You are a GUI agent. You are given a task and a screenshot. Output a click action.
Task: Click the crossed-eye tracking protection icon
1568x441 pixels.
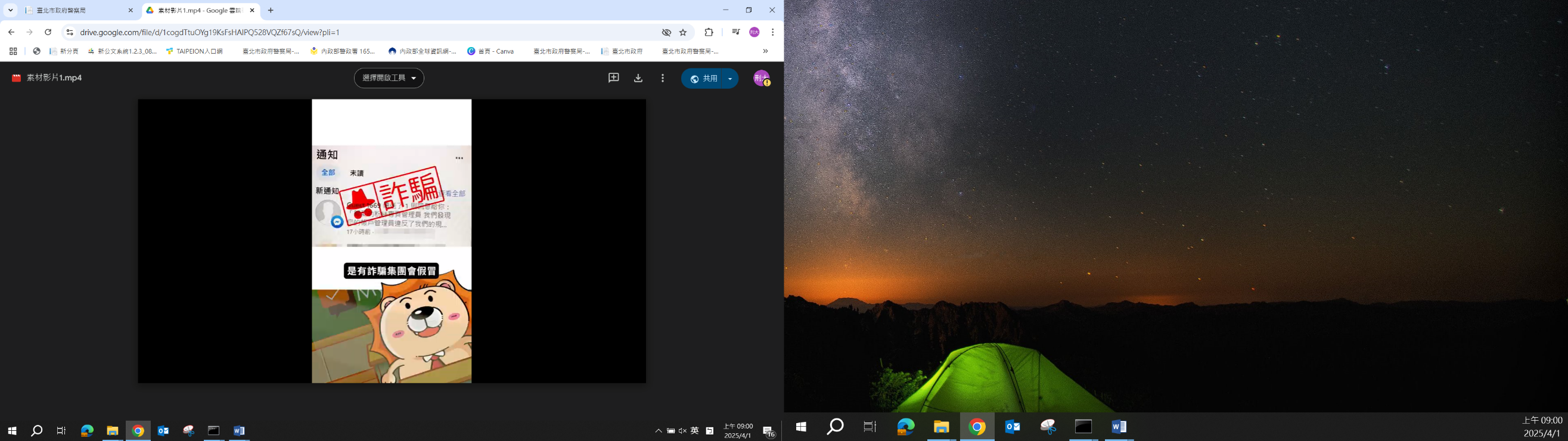[666, 32]
